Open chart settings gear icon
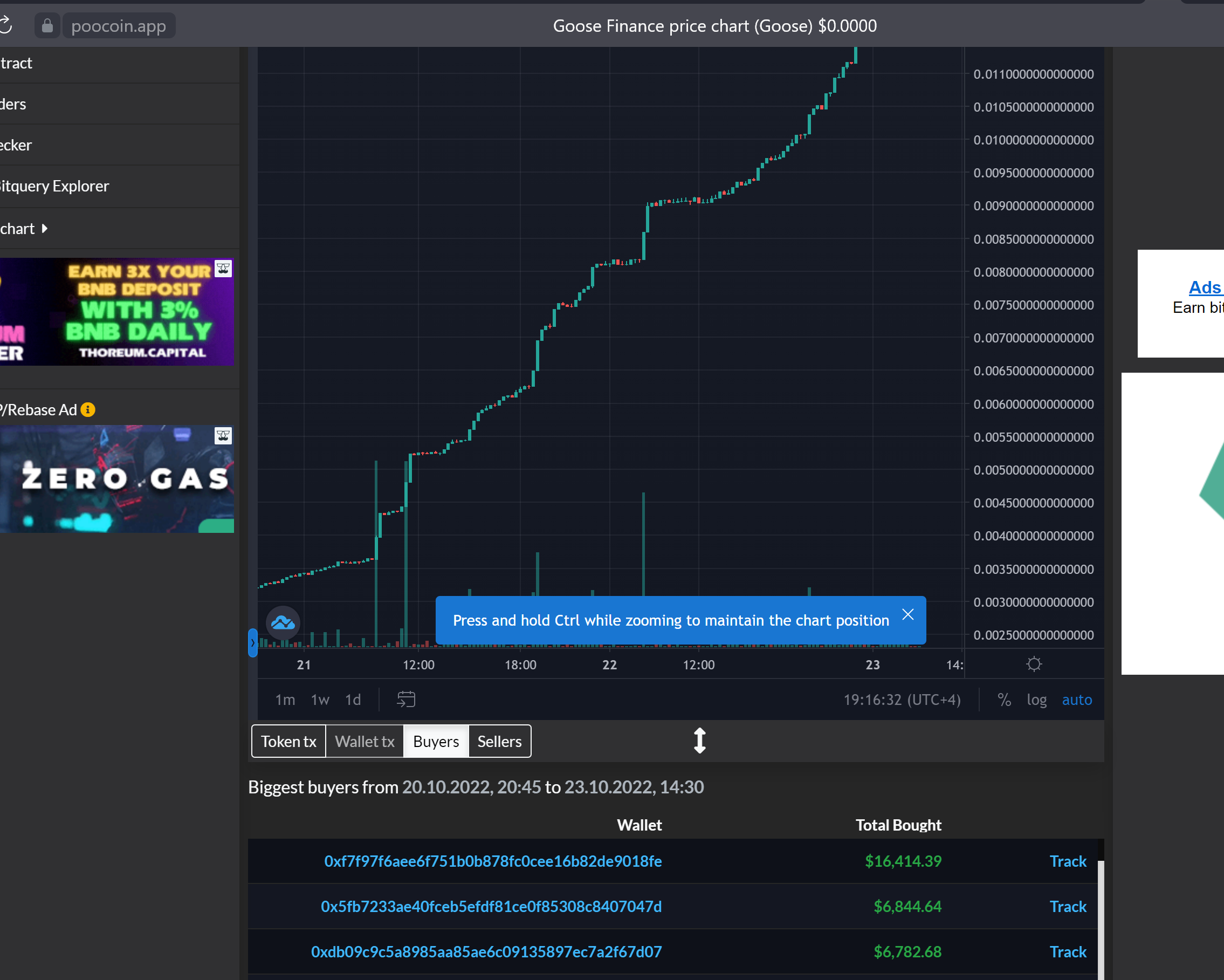Viewport: 1224px width, 980px height. 1034,664
